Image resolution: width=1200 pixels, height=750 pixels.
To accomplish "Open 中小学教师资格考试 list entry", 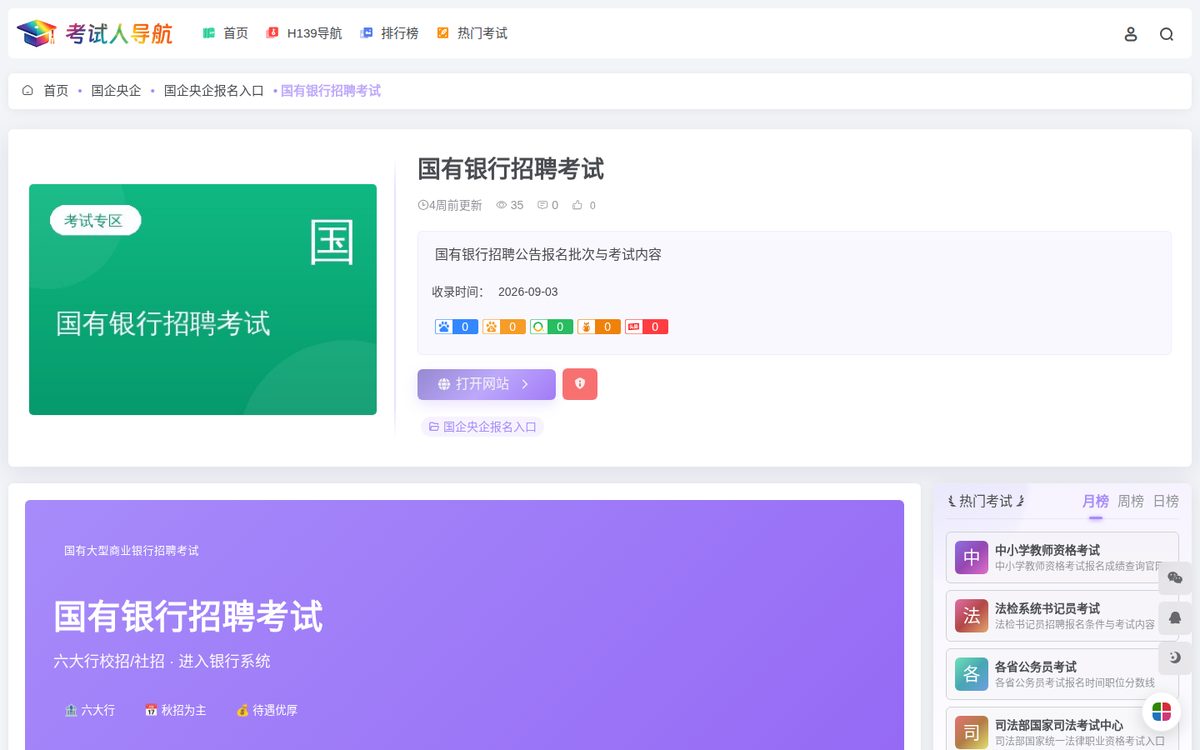I will [1062, 557].
